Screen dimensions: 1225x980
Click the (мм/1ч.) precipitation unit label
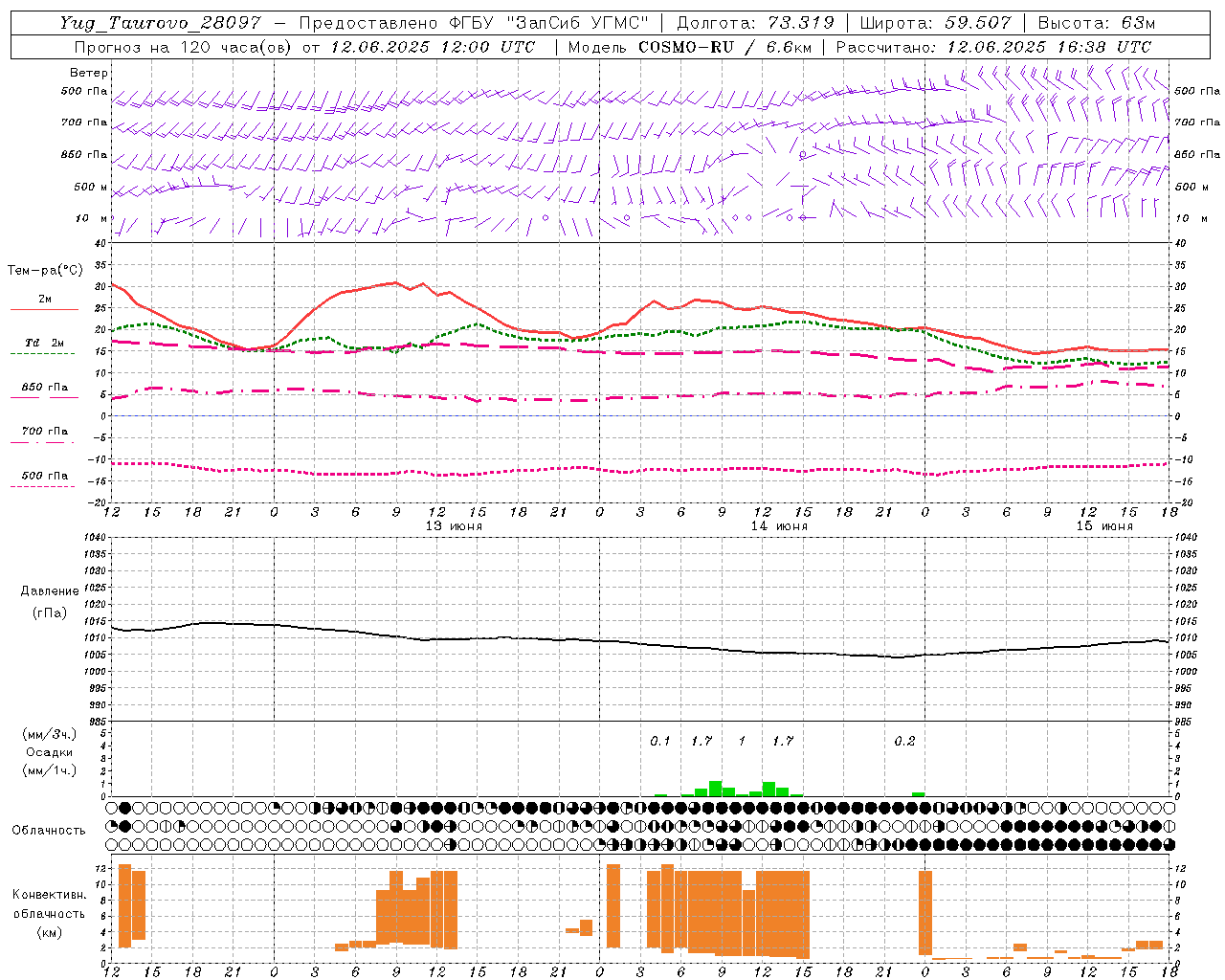point(49,770)
